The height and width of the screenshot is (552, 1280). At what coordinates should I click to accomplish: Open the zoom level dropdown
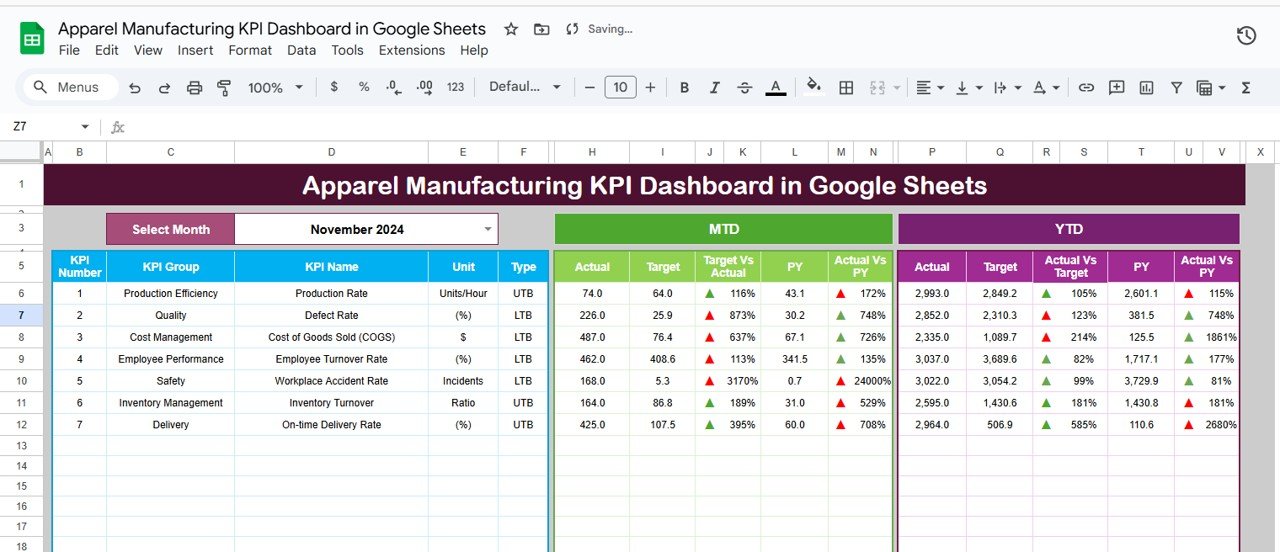coord(276,88)
